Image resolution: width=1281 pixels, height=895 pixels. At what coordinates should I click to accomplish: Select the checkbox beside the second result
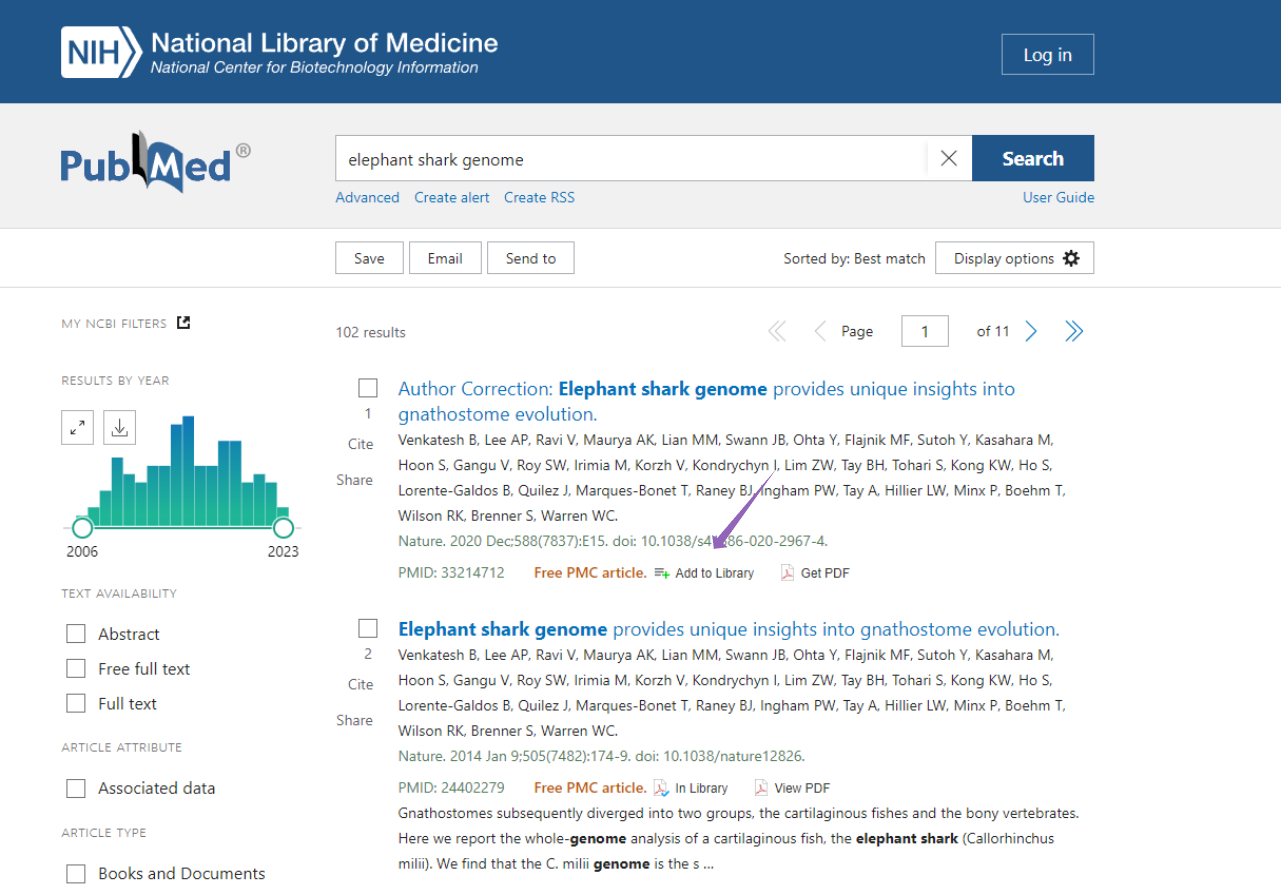click(368, 627)
